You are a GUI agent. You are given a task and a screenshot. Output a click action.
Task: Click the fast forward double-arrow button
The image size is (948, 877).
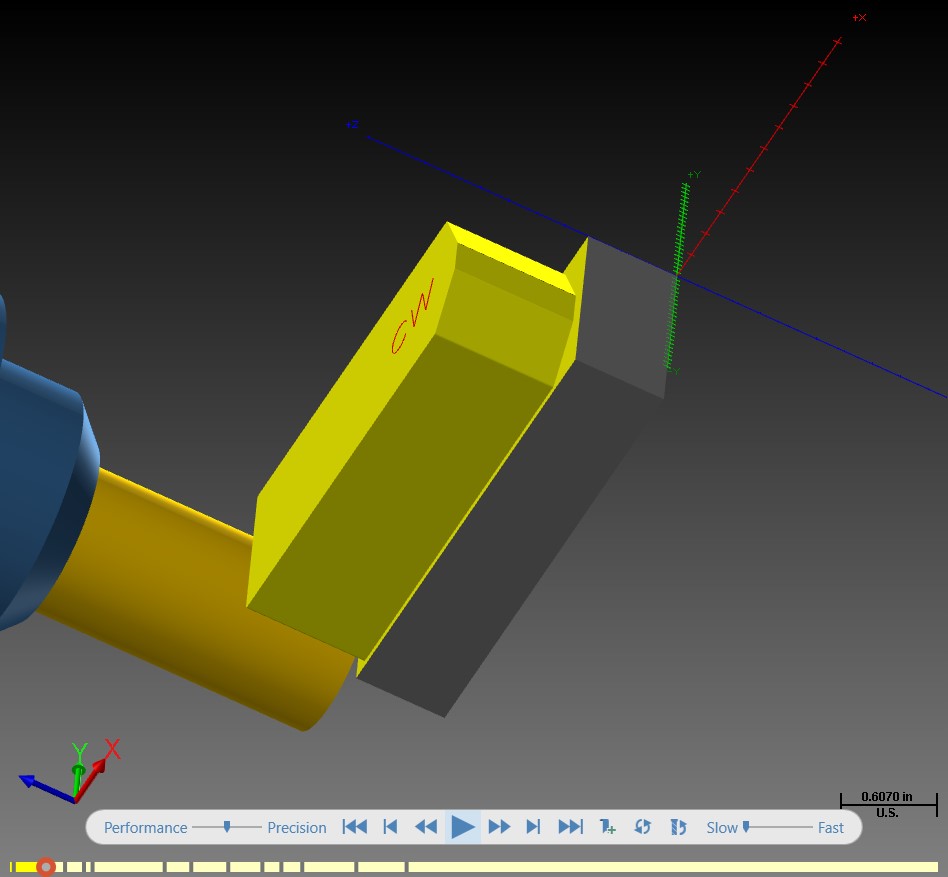click(499, 826)
